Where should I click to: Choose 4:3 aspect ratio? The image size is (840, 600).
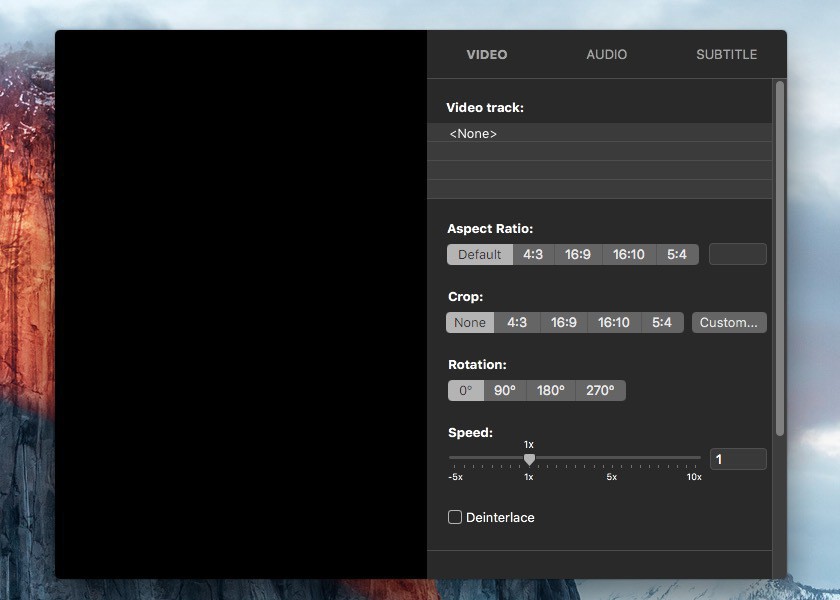pyautogui.click(x=533, y=254)
